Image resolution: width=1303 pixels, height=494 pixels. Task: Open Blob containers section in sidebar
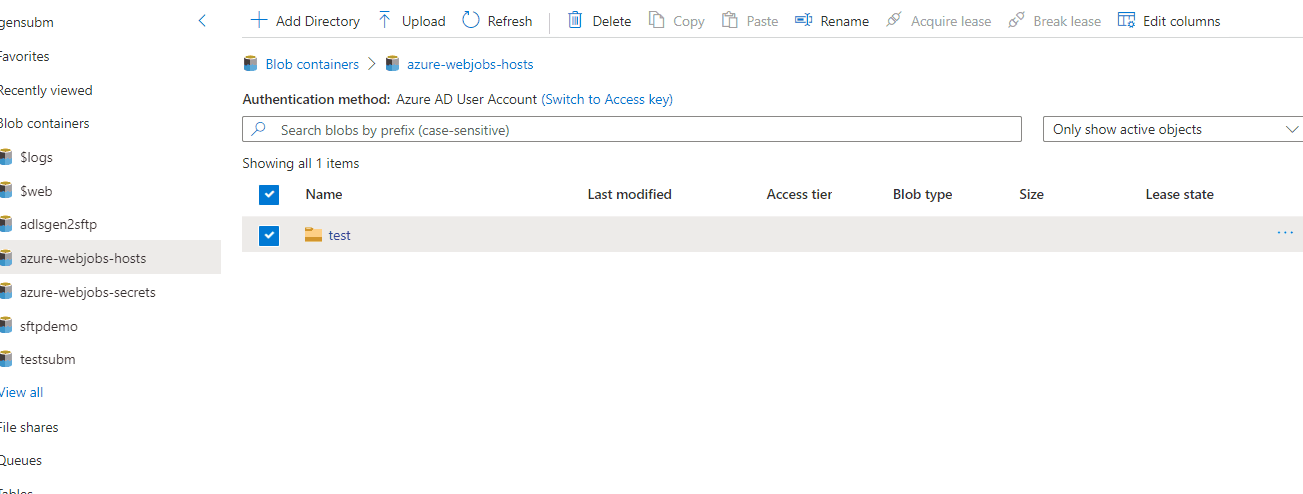click(x=44, y=123)
